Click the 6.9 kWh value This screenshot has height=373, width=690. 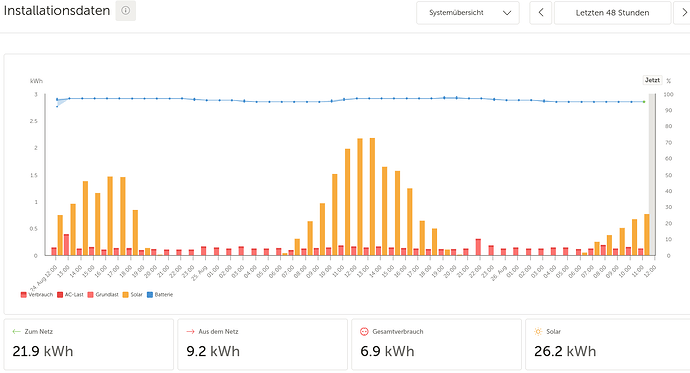pos(387,351)
